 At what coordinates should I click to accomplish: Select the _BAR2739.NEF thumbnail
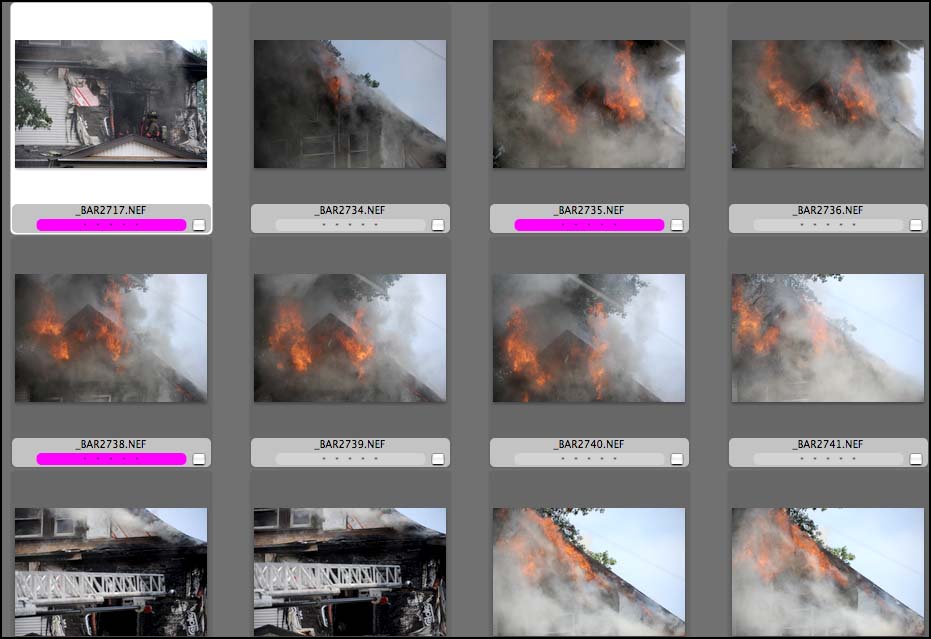tap(350, 338)
